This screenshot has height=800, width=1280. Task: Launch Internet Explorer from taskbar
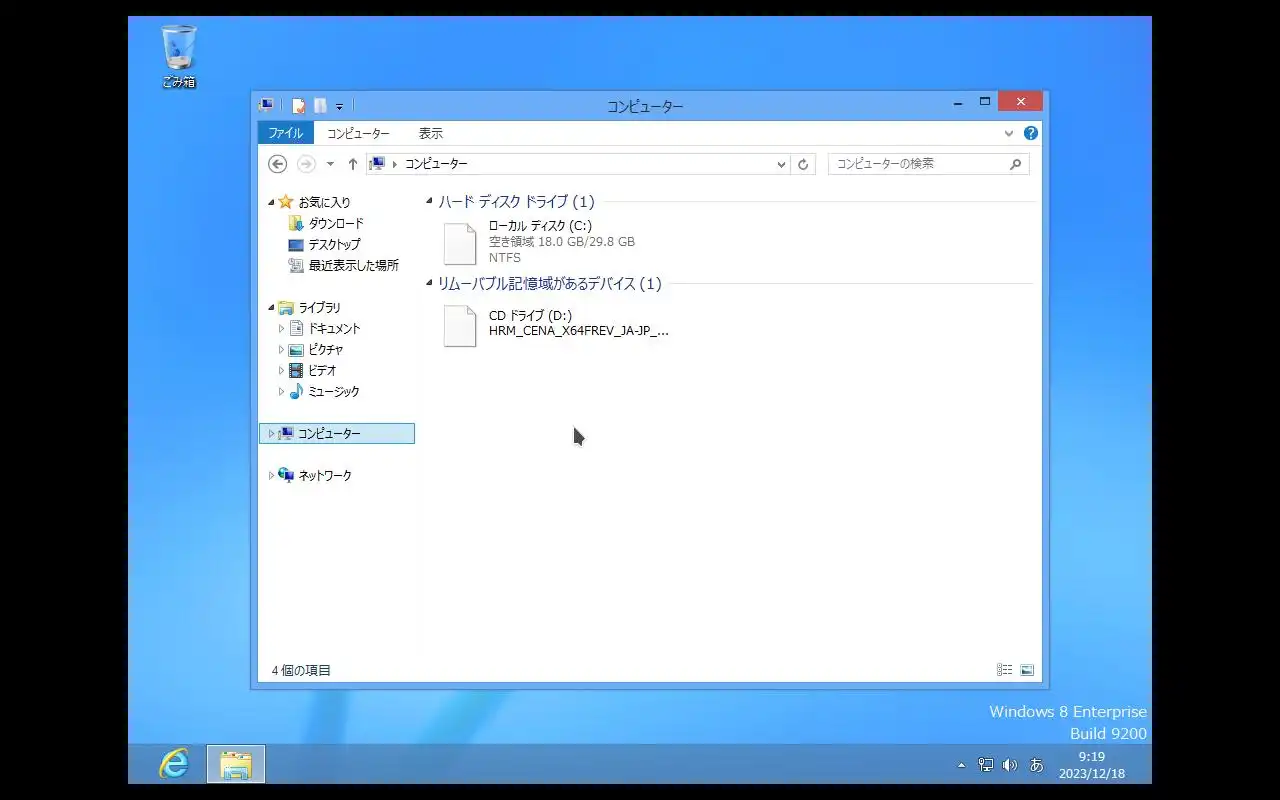pos(174,764)
